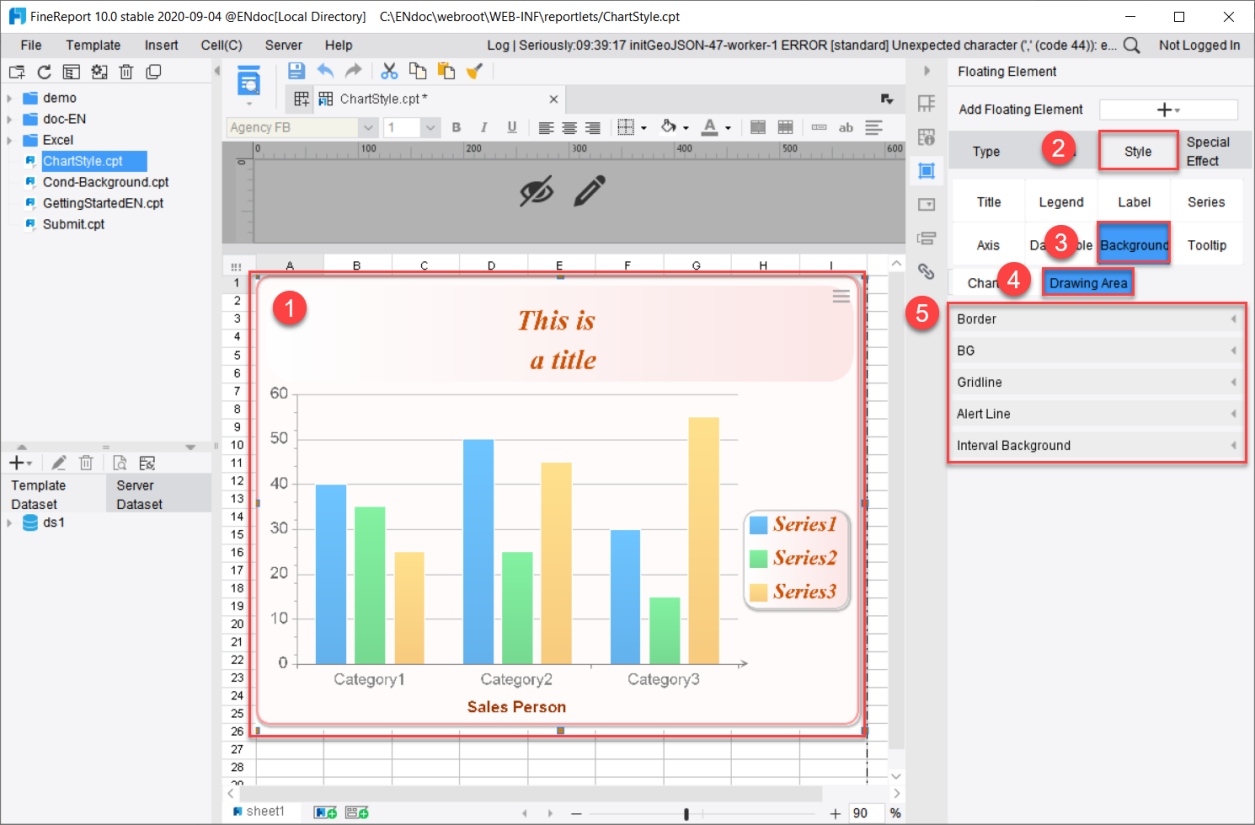
Task: Switch to the Special Effect tab
Action: (x=1208, y=152)
